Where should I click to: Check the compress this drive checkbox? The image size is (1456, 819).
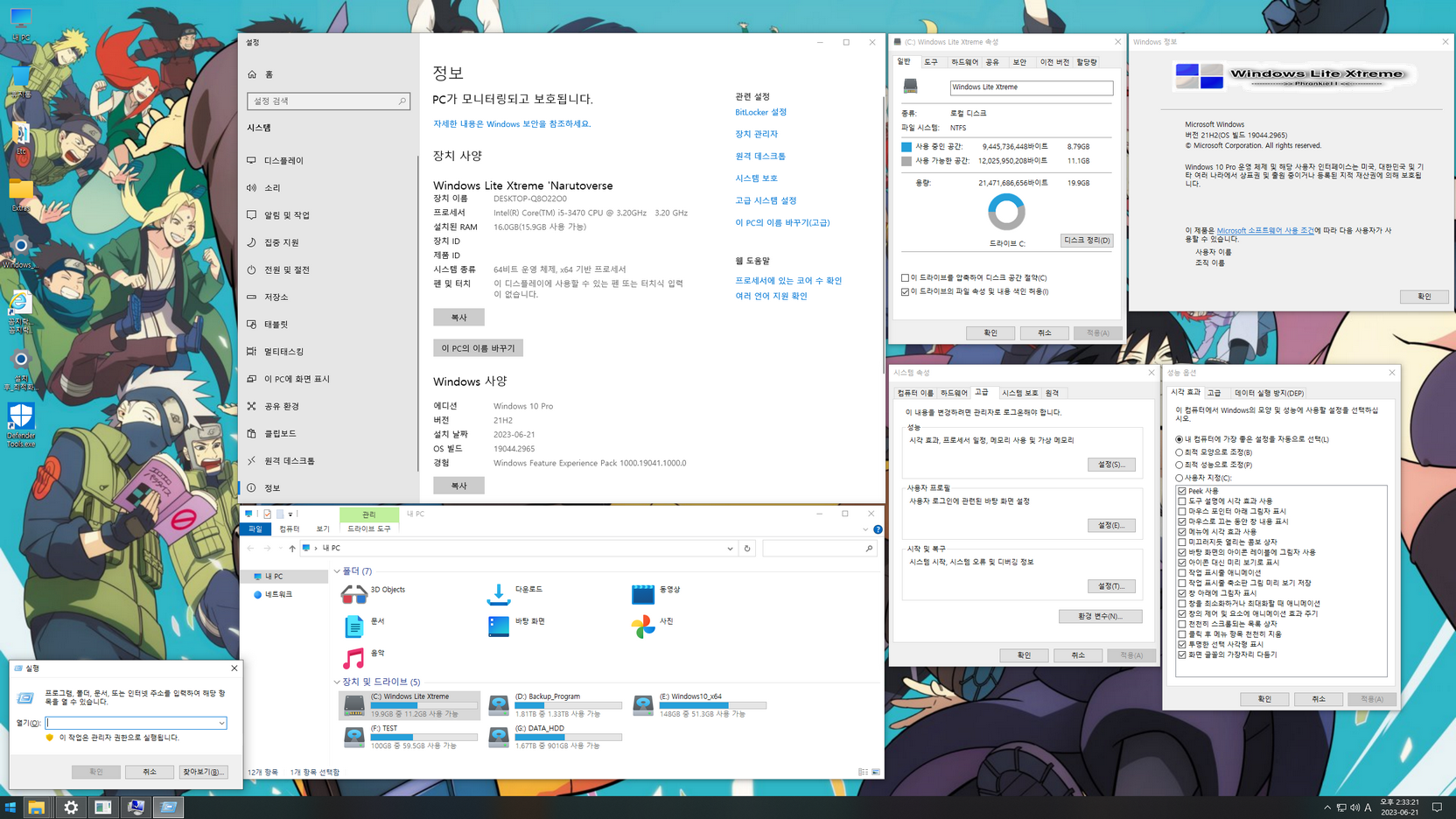(905, 277)
